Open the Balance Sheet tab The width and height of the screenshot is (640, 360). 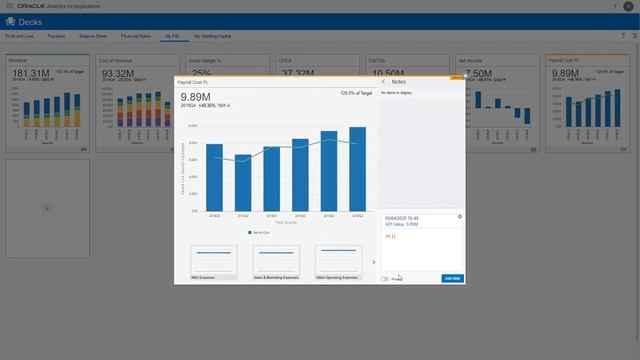point(93,36)
